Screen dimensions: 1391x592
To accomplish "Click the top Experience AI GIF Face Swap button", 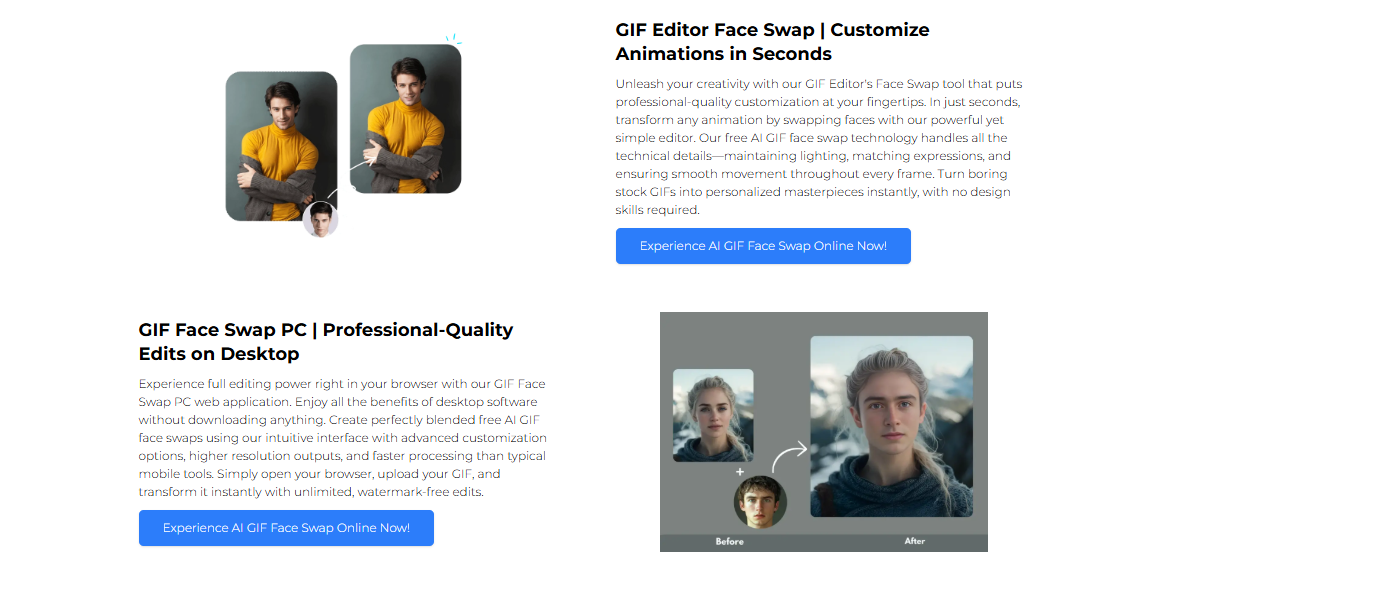I will tap(763, 246).
